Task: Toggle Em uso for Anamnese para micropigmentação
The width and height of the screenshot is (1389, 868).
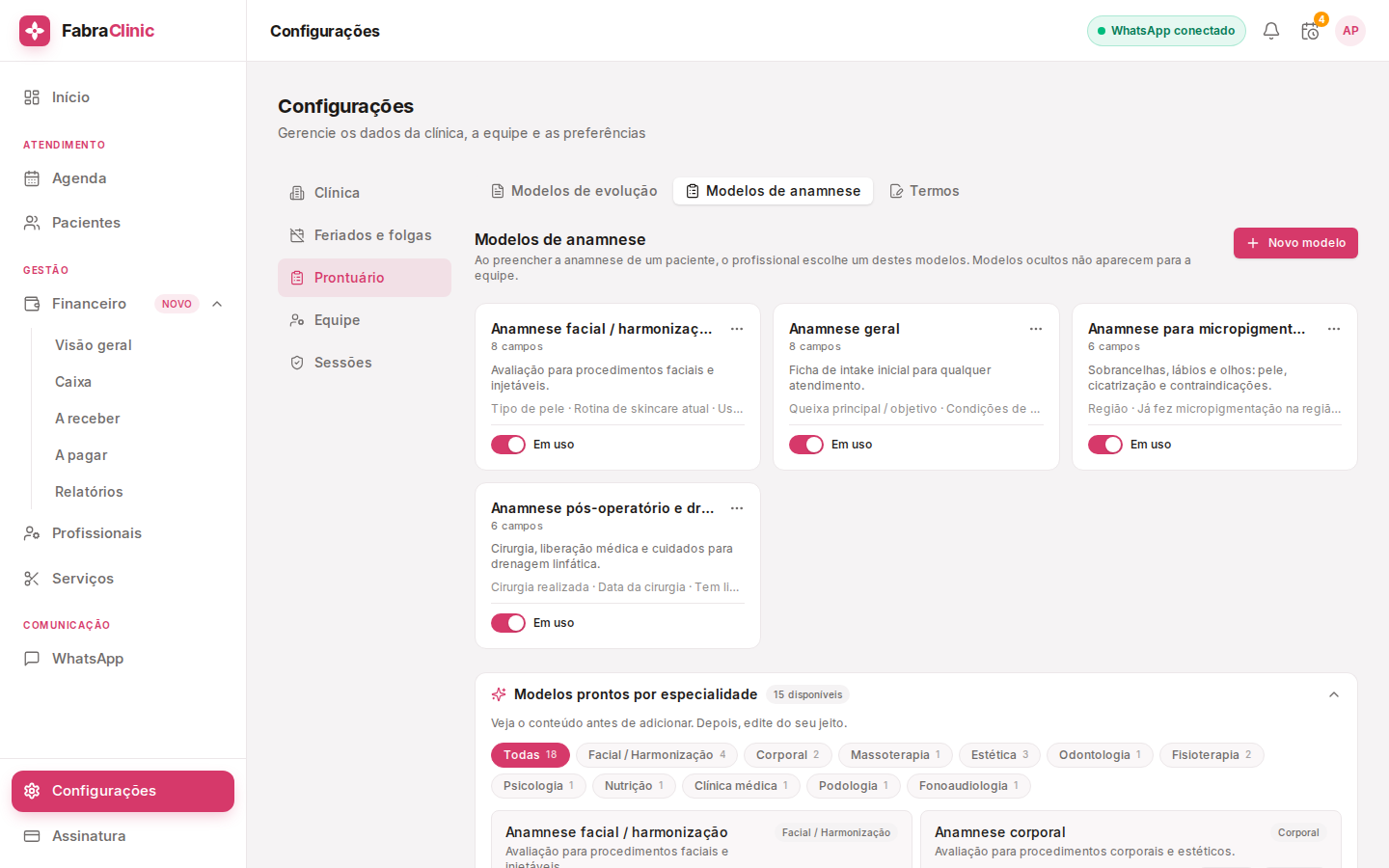Action: (1105, 445)
